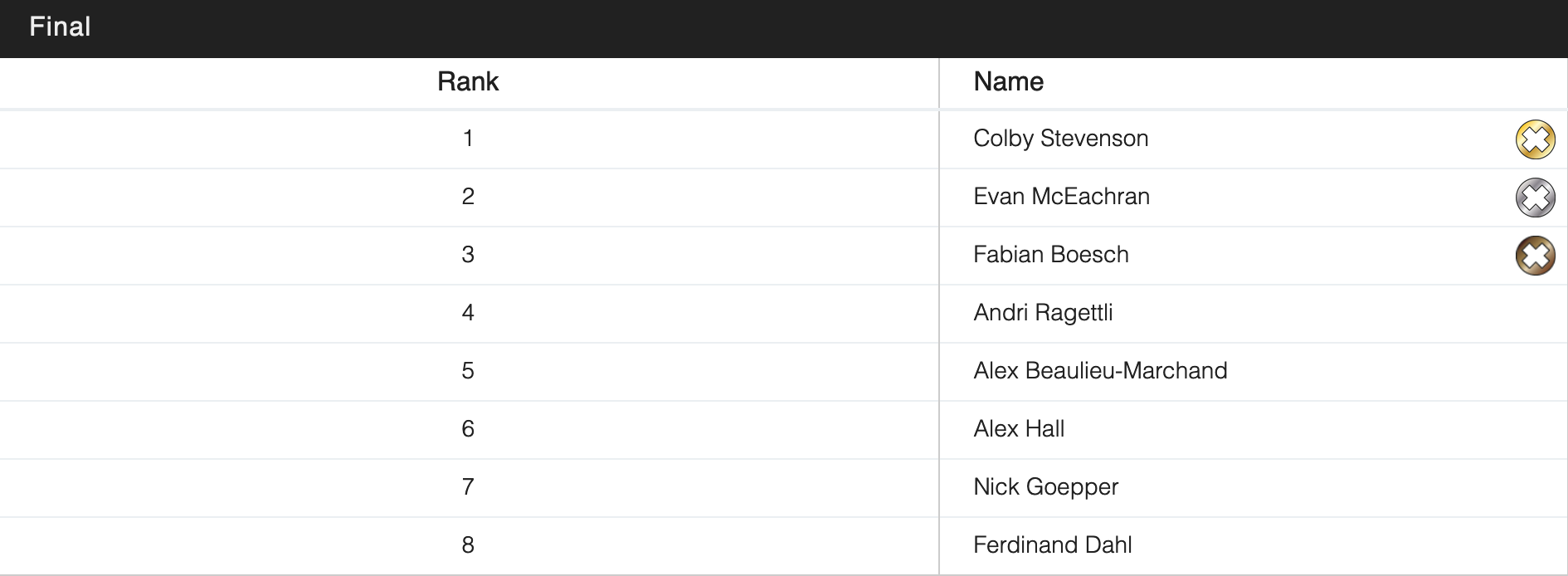Select the Name column header

tap(1008, 82)
